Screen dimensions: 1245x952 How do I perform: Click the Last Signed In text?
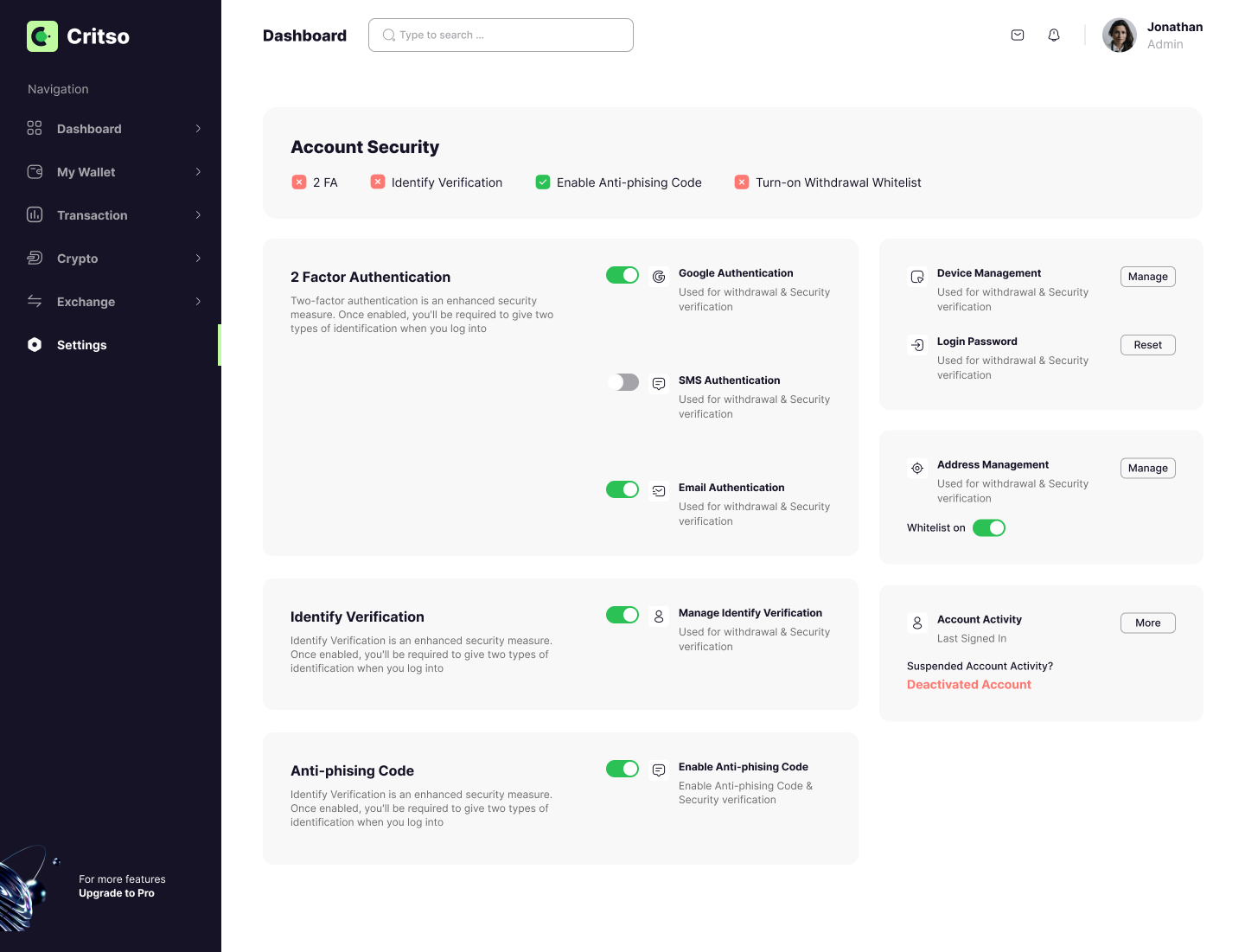[972, 638]
